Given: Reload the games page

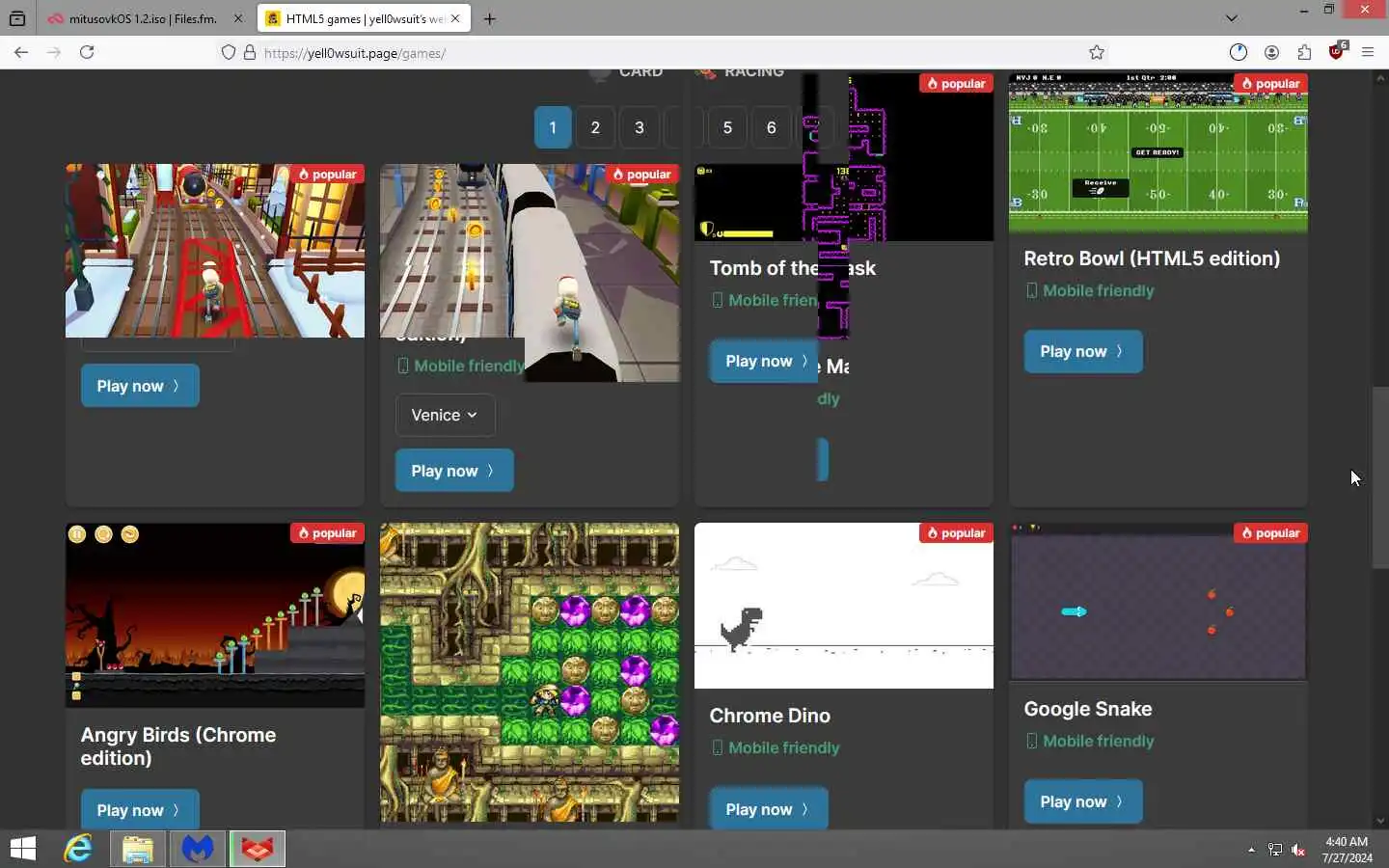Looking at the screenshot, I should click(x=87, y=52).
